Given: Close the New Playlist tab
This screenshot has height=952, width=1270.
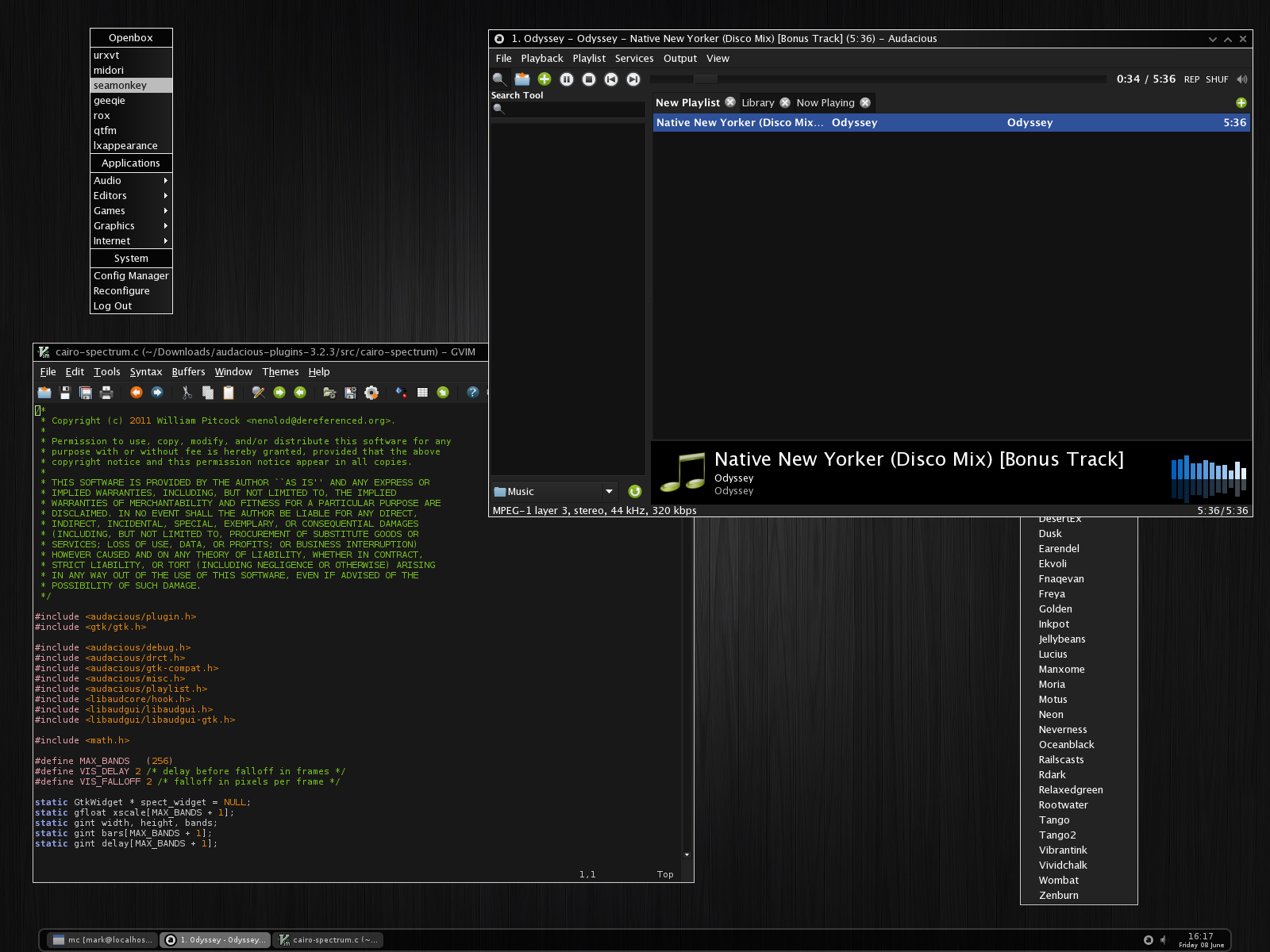Looking at the screenshot, I should 730,102.
